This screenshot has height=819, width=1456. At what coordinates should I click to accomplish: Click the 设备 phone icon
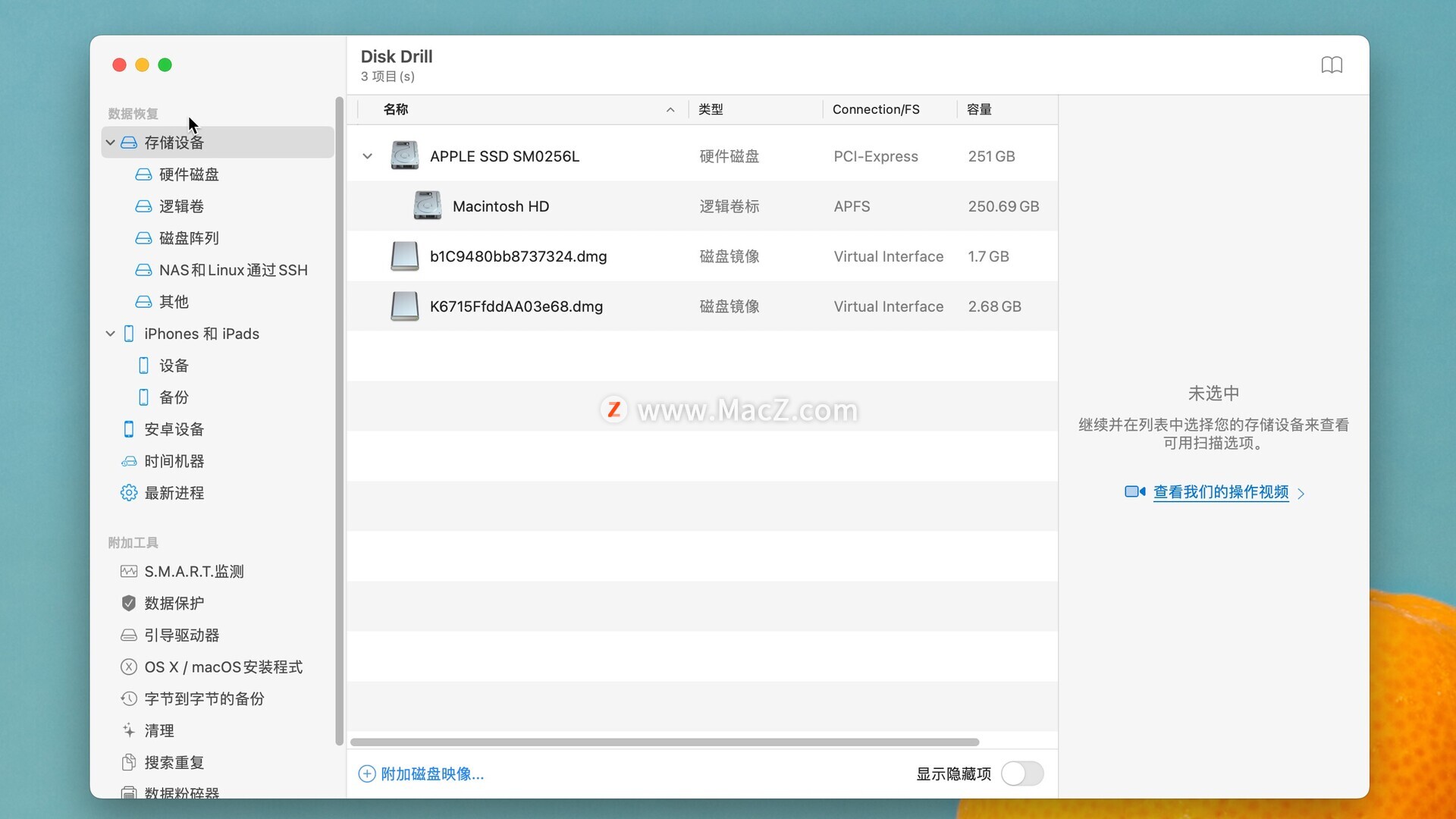tap(143, 366)
